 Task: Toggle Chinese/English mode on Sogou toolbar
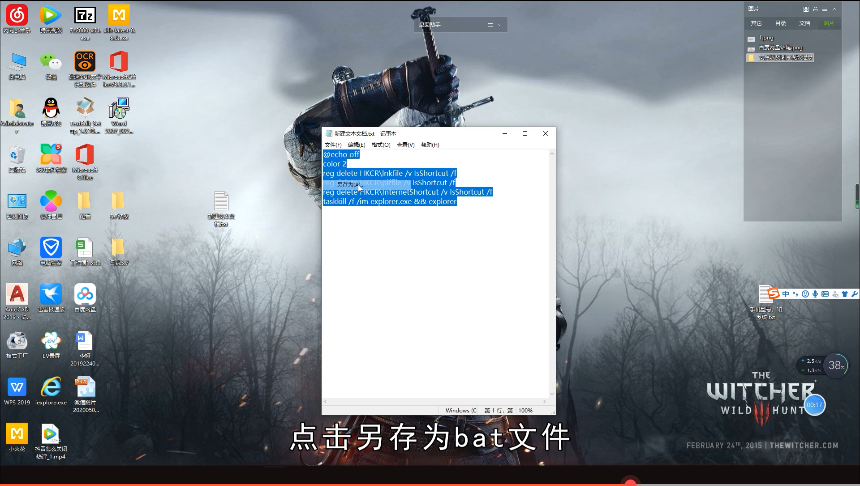pos(786,294)
